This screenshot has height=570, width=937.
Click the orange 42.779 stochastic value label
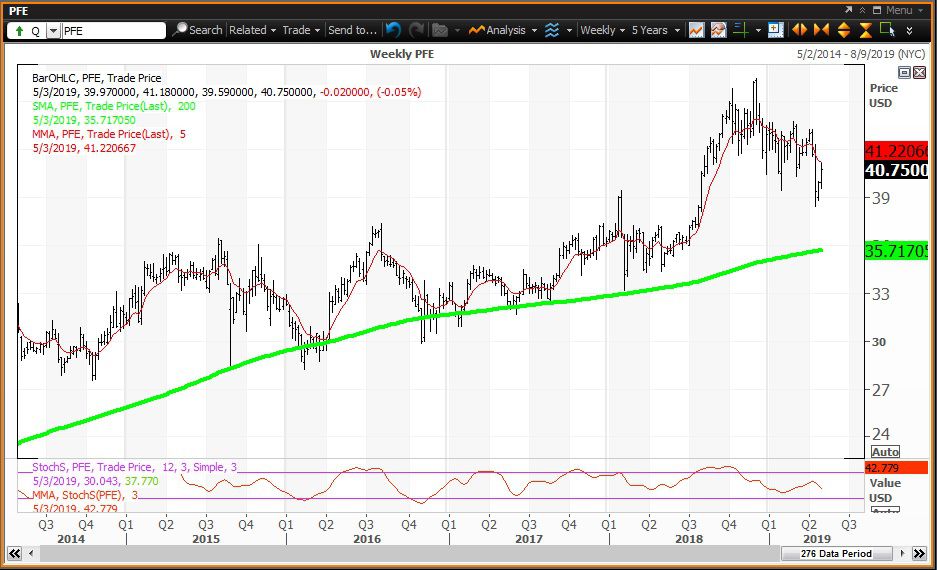click(896, 468)
